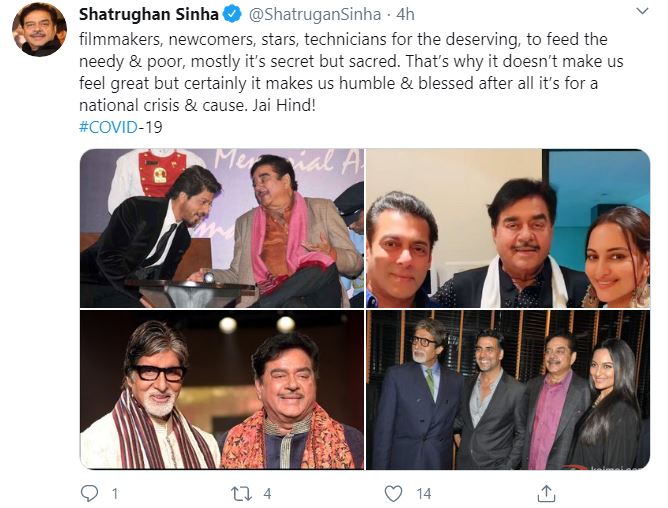Open top-left photo of two men talking
This screenshot has width=668, height=508.
(x=222, y=228)
